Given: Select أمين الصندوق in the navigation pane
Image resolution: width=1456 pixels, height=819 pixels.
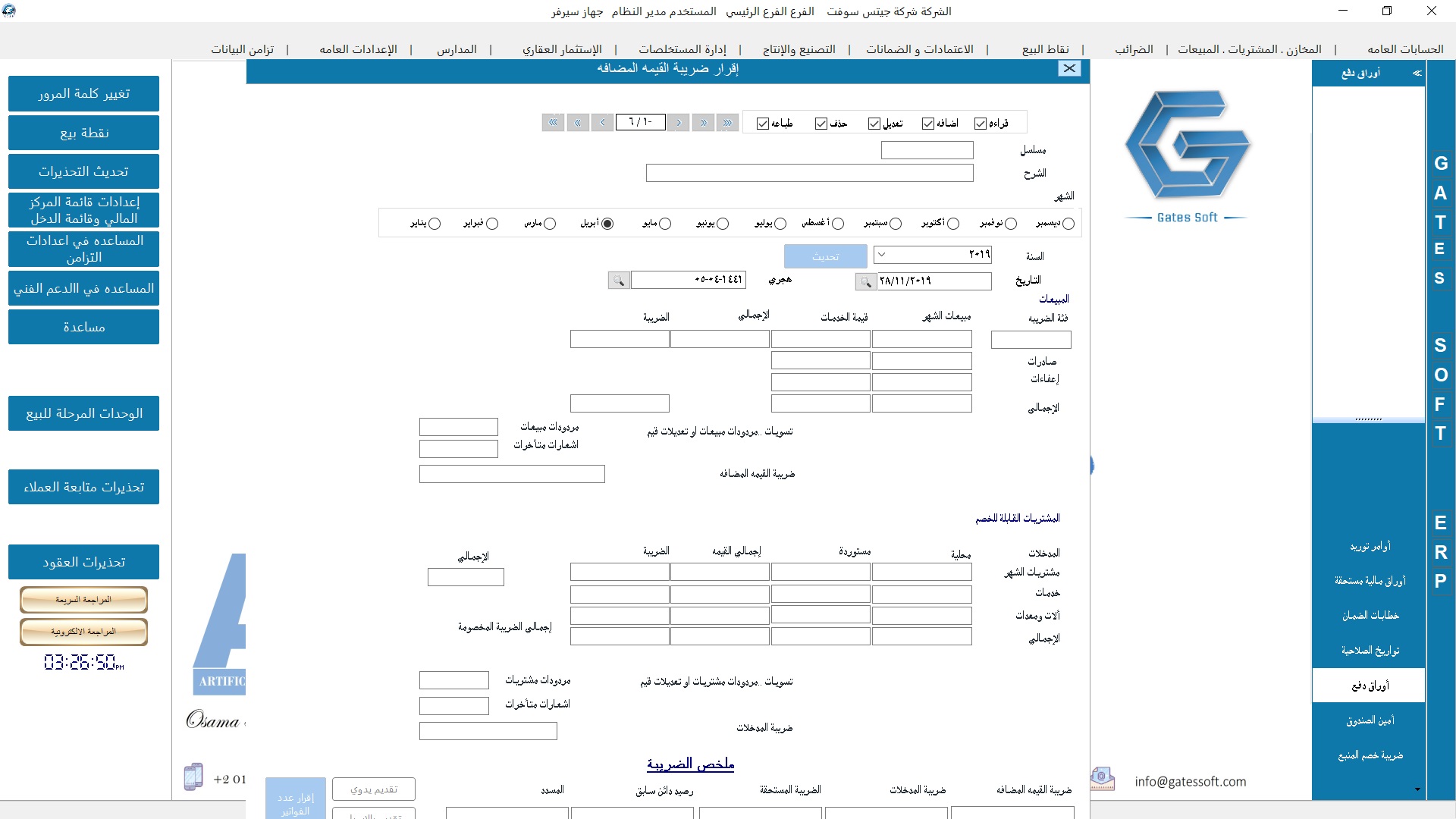Looking at the screenshot, I should tap(1370, 720).
